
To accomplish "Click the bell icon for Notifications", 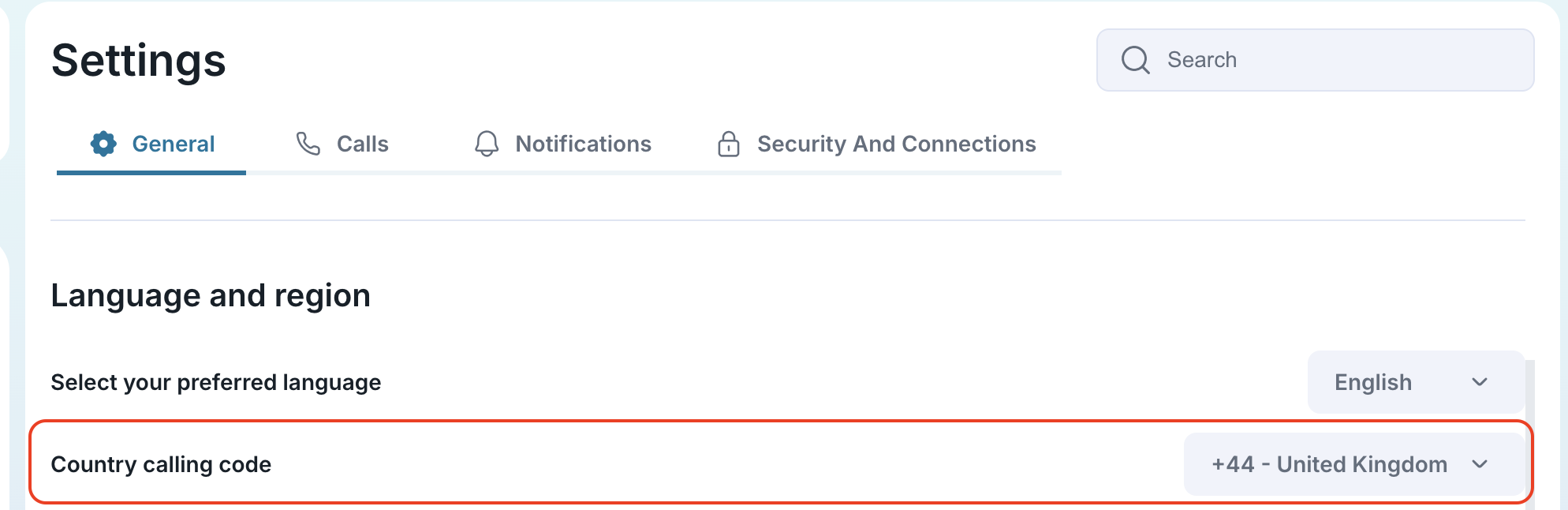I will pos(487,144).
